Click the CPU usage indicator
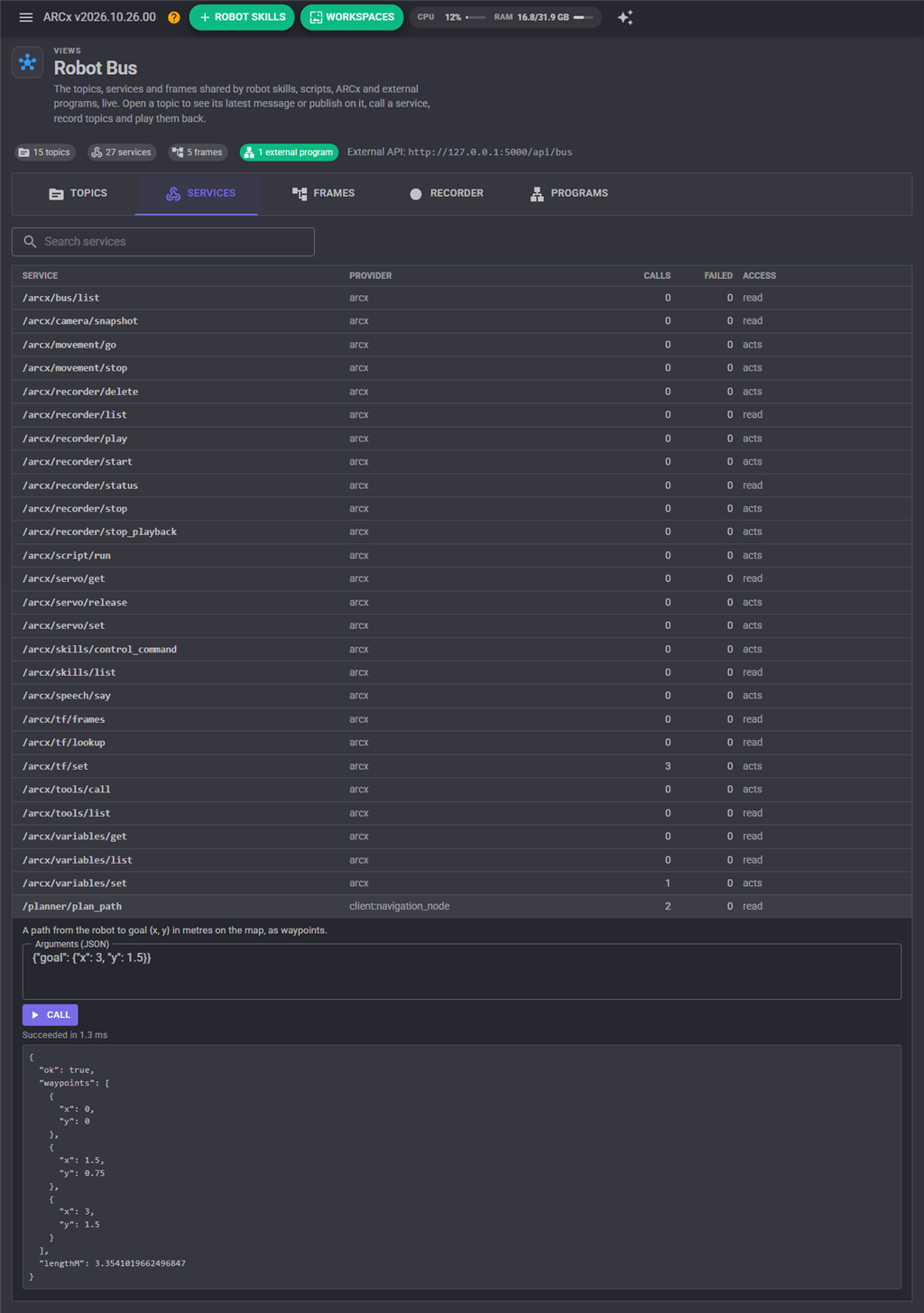The width and height of the screenshot is (924, 1313). (x=451, y=17)
